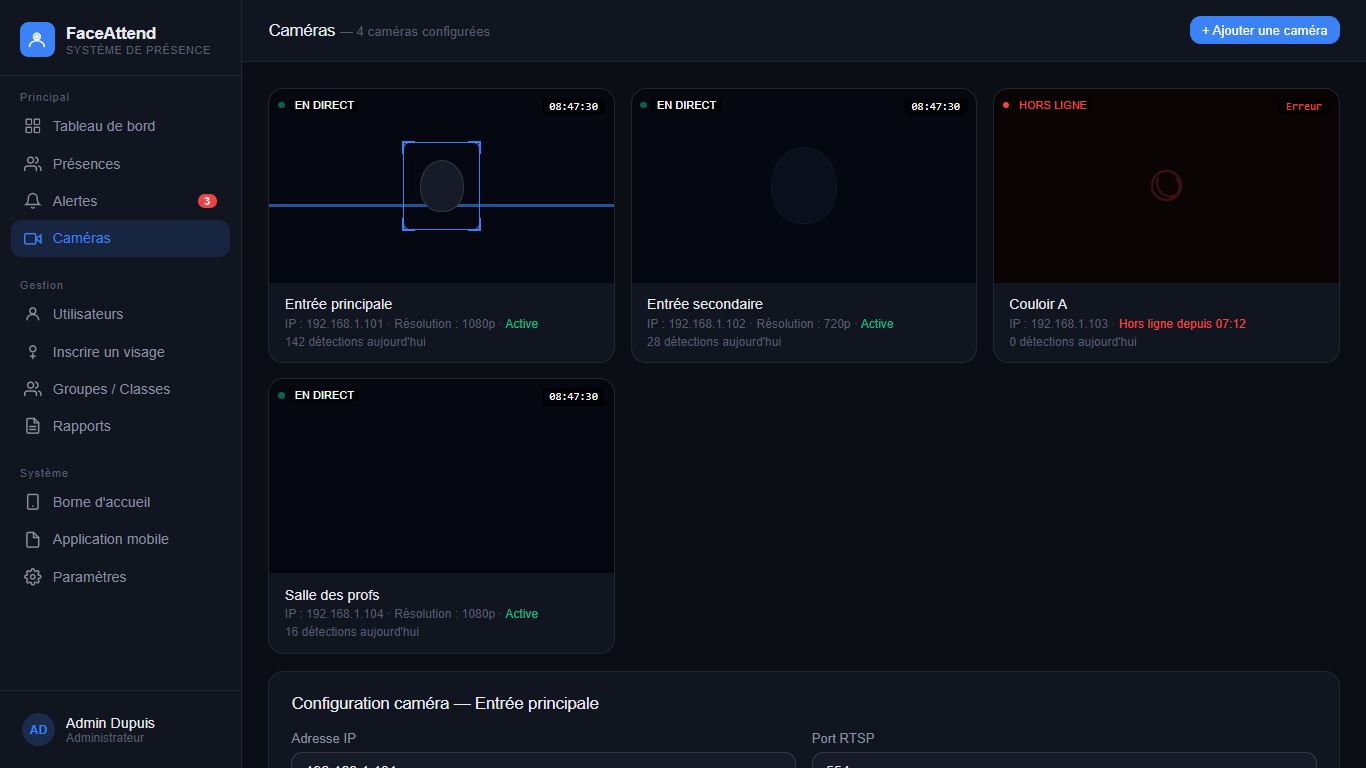
Task: Go to the Présences page
Action: pyautogui.click(x=120, y=164)
